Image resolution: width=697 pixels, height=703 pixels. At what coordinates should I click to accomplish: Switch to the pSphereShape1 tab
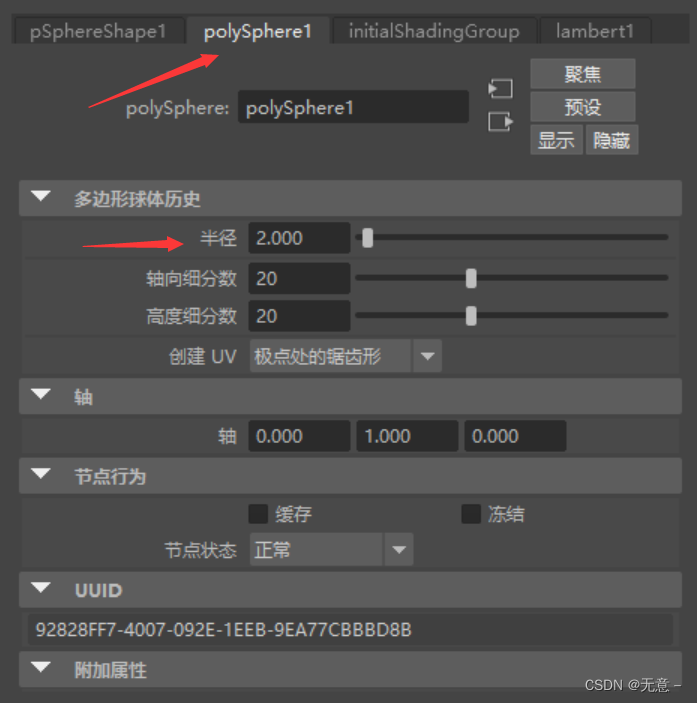(x=98, y=31)
